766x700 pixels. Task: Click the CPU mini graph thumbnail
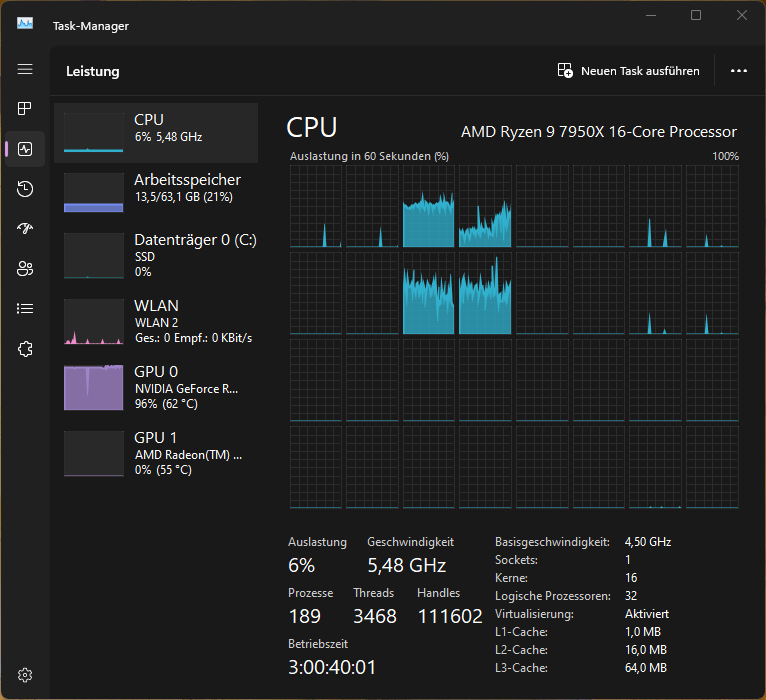click(x=93, y=132)
